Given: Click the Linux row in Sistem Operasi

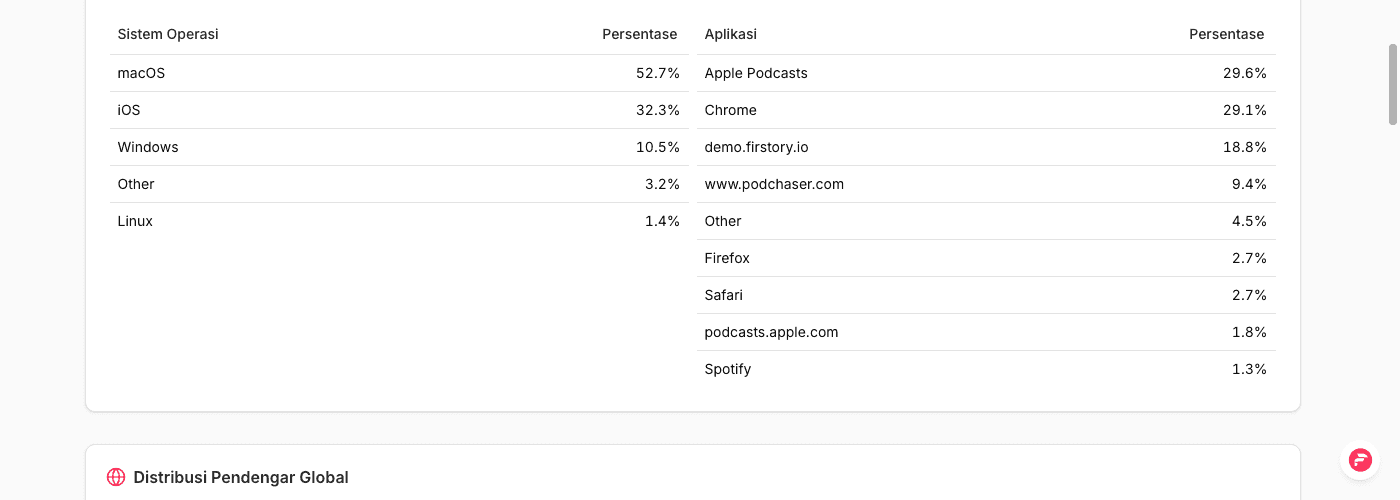Looking at the screenshot, I should click(399, 221).
